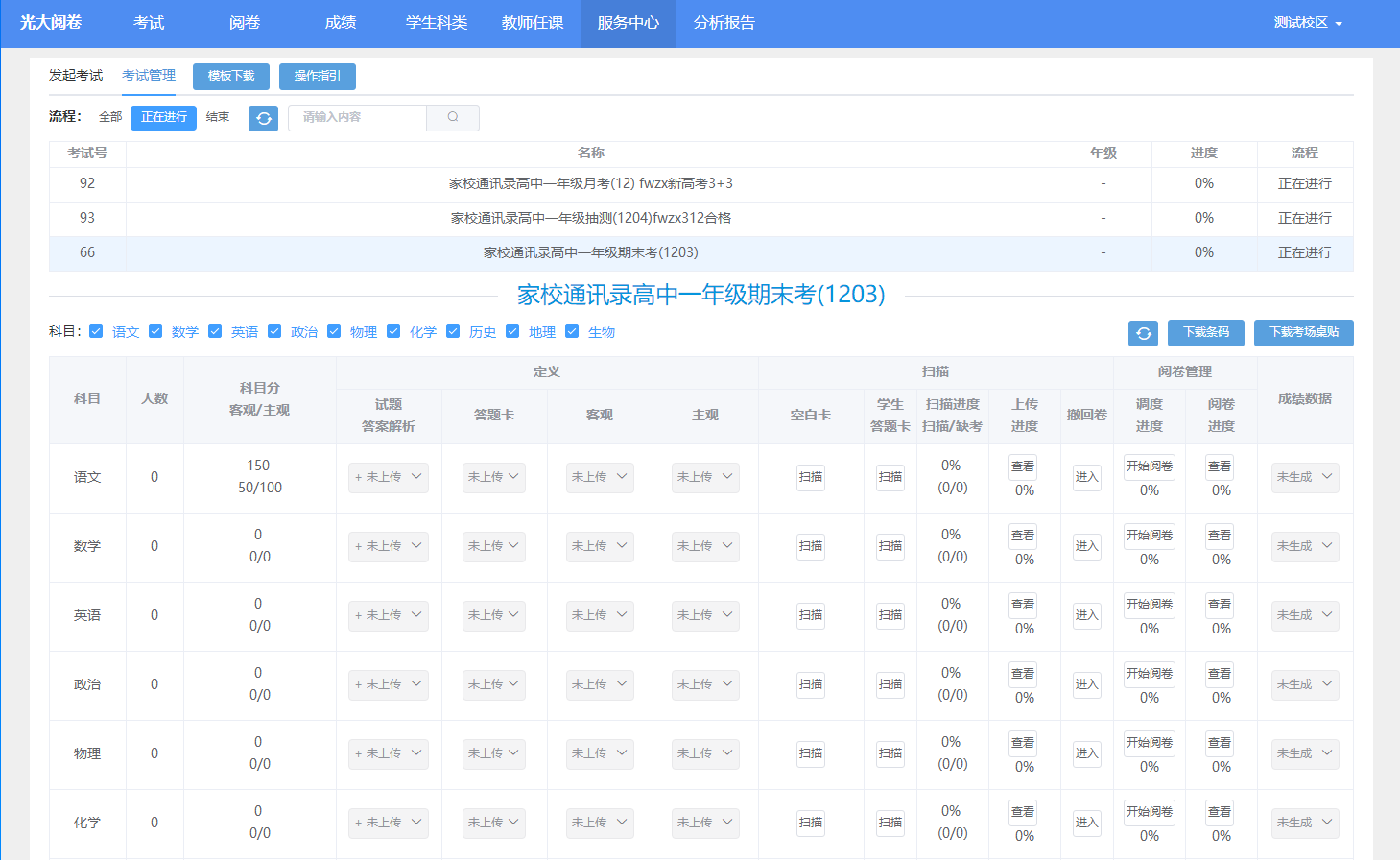The image size is (1400, 860).
Task: Disable the 生物 subject checkbox
Action: 572,331
